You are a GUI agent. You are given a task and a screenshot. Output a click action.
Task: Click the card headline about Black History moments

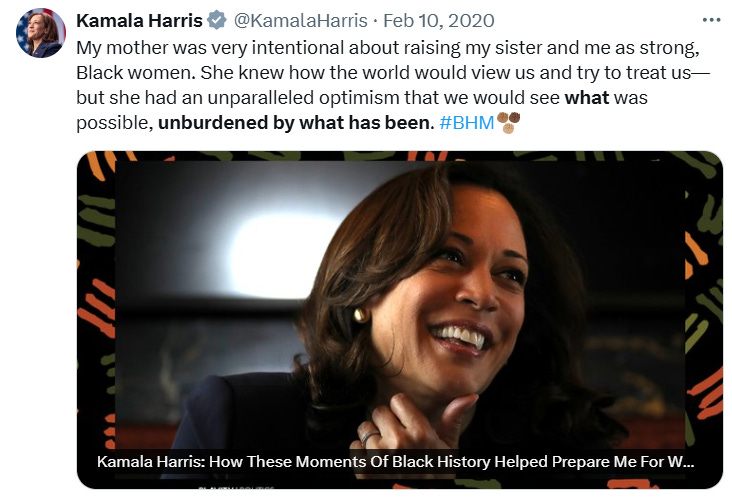coord(395,462)
